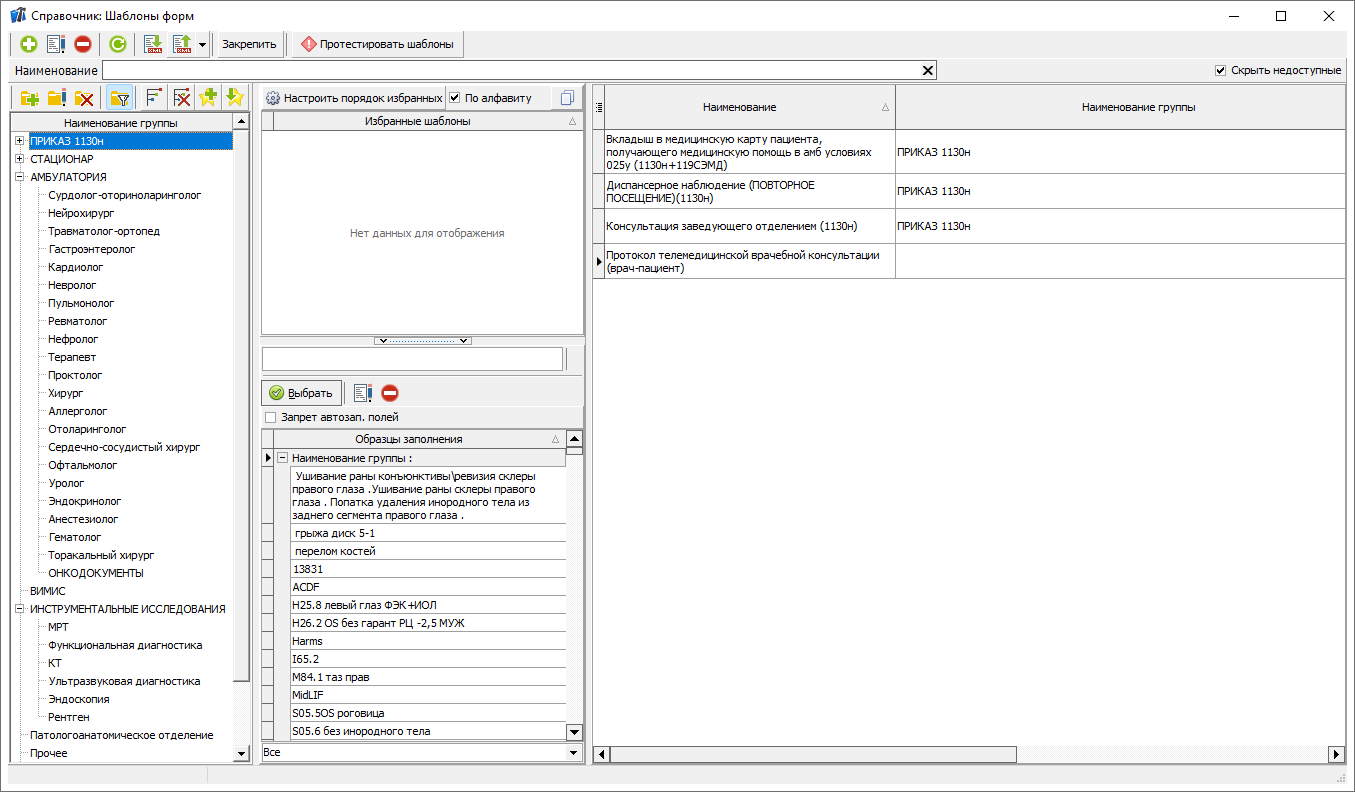Uncheck the Скрыть недоступные checkbox
1355x792 pixels.
coord(1220,71)
